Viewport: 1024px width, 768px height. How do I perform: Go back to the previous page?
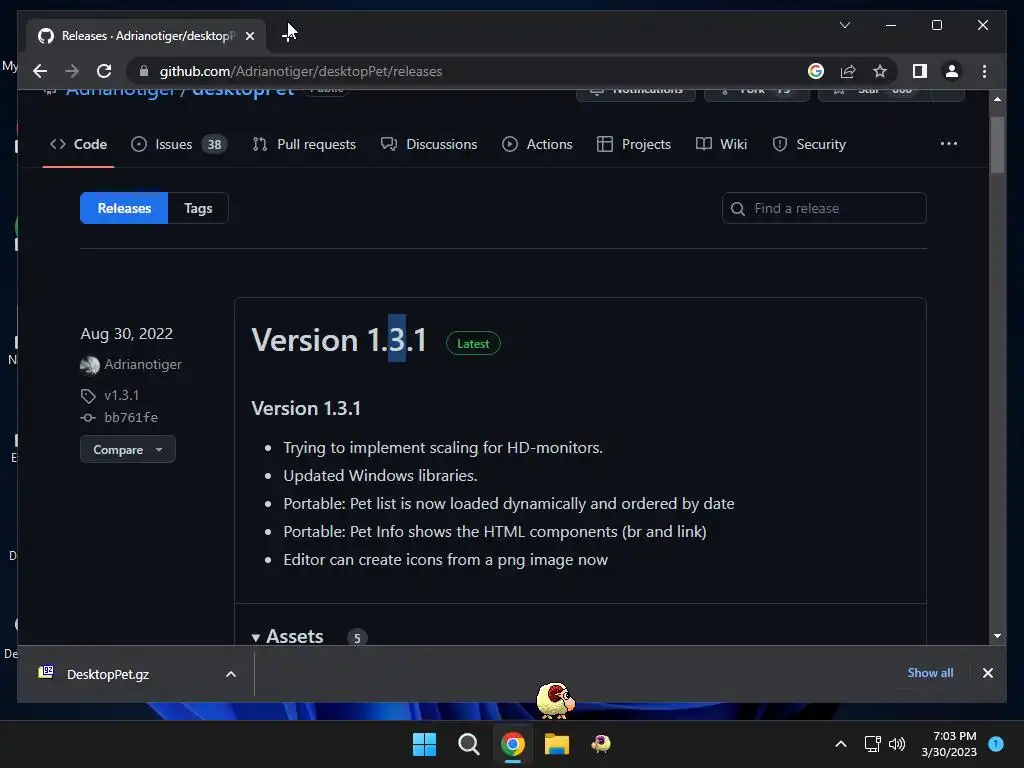tap(40, 71)
